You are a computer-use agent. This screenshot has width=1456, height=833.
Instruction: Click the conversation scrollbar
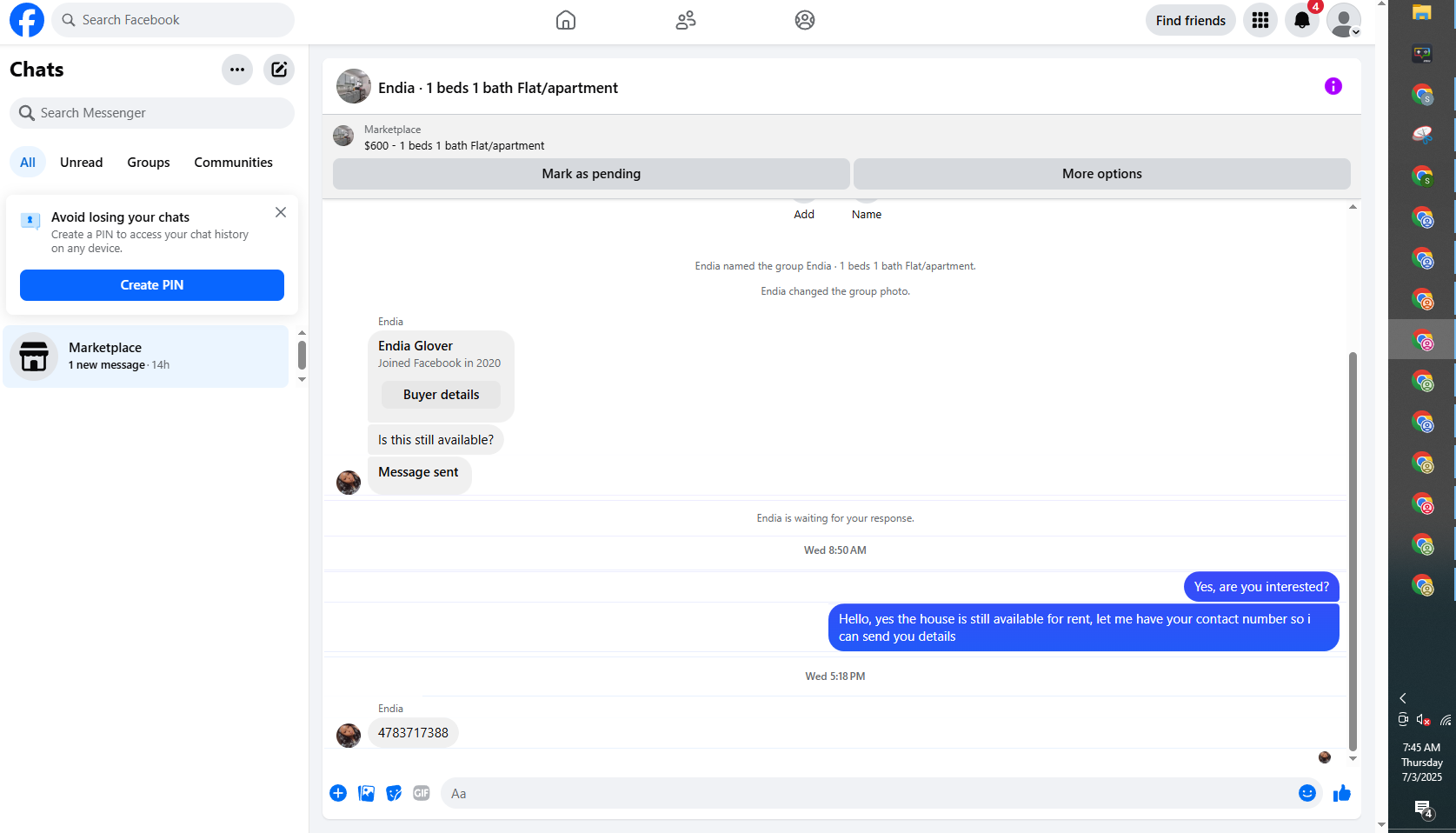coord(1353,551)
